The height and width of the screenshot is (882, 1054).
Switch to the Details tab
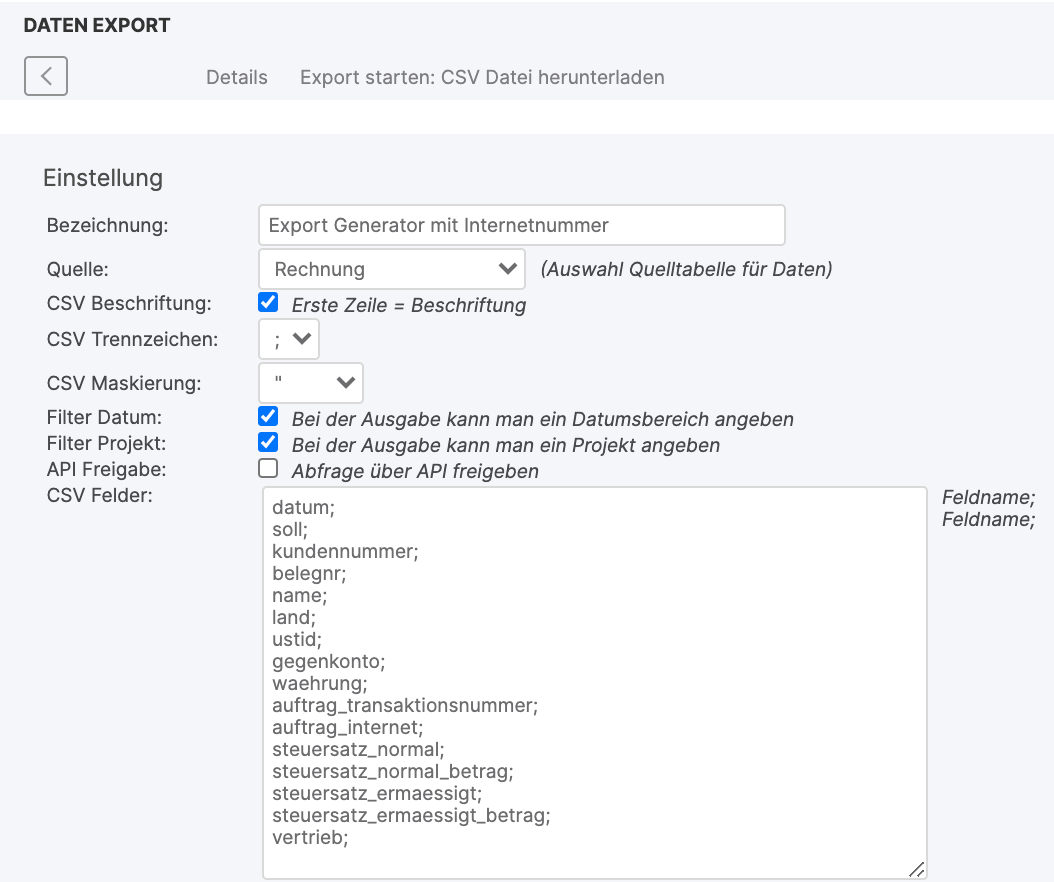pyautogui.click(x=237, y=77)
